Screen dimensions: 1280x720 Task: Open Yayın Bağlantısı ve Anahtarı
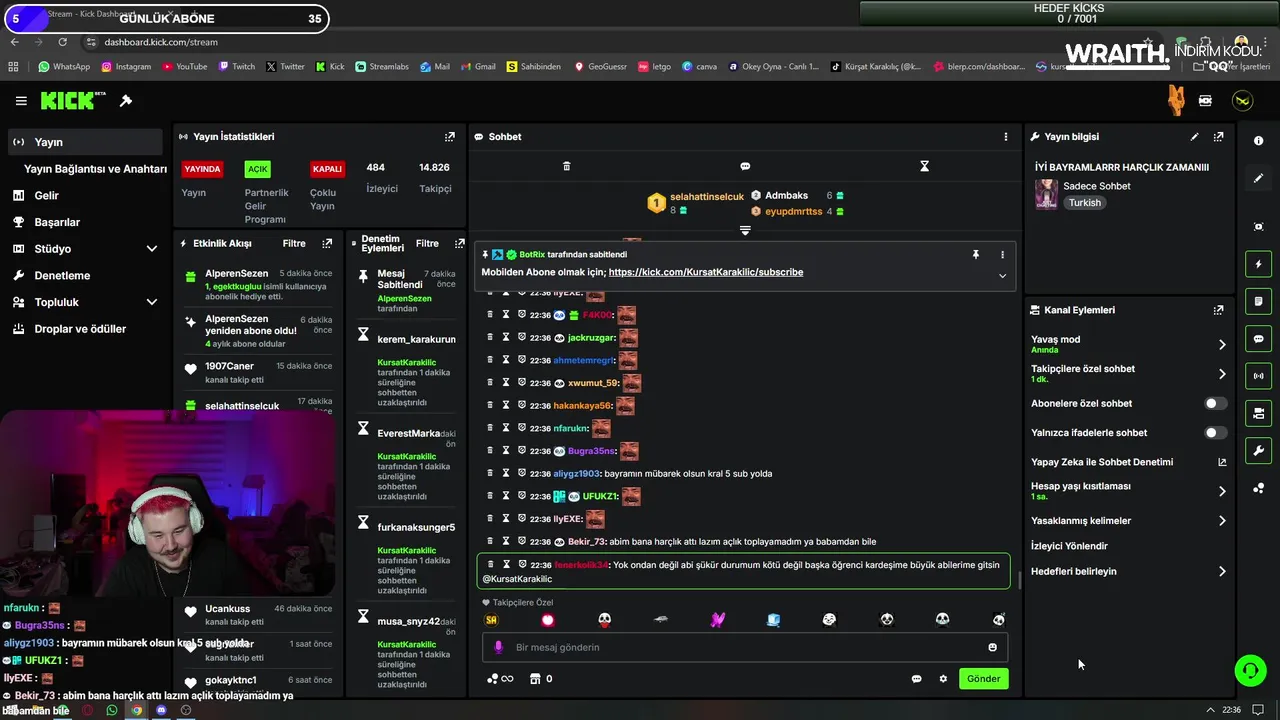click(x=95, y=169)
